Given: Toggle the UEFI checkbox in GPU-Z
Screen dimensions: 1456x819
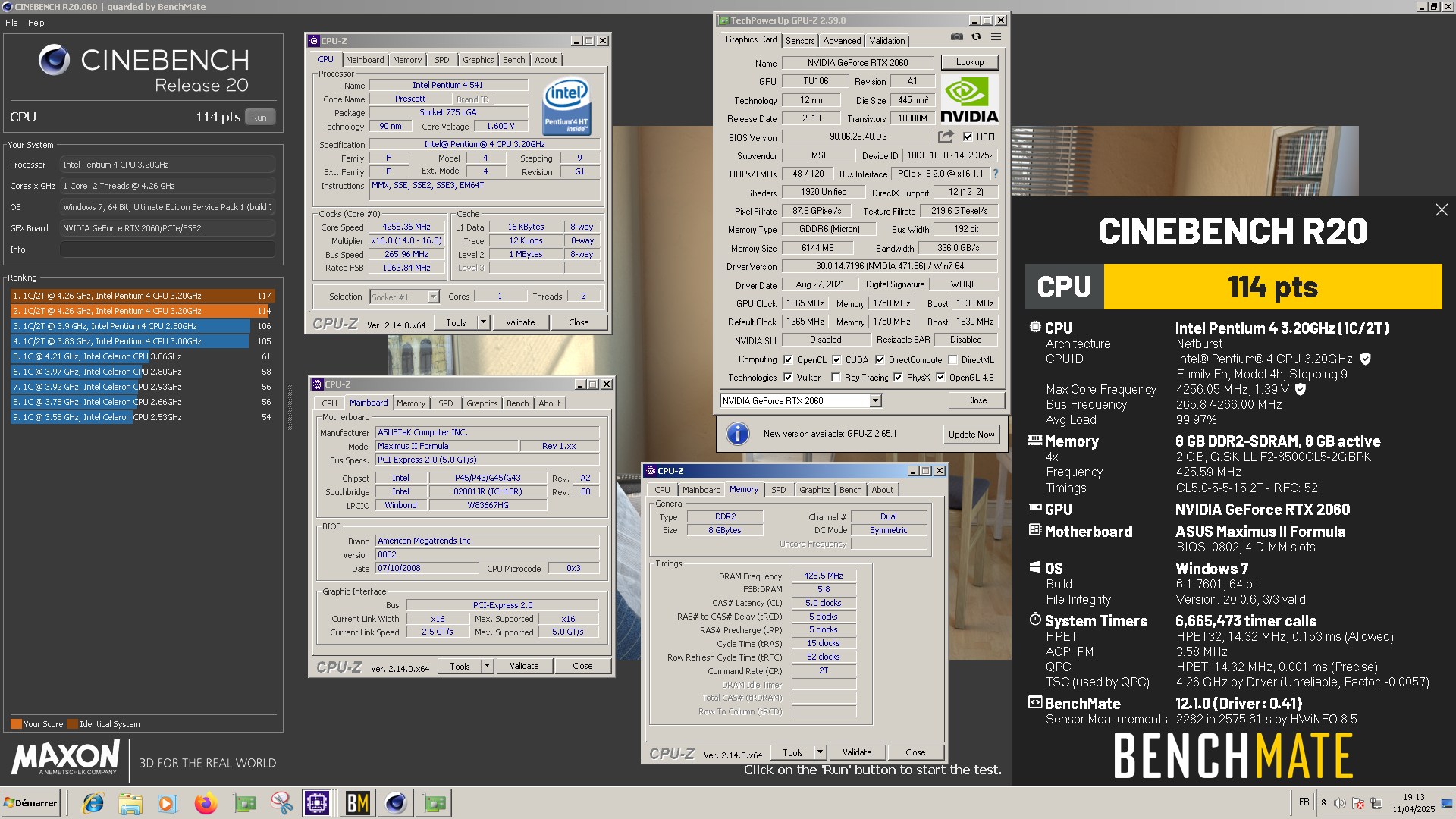Looking at the screenshot, I should click(x=968, y=137).
